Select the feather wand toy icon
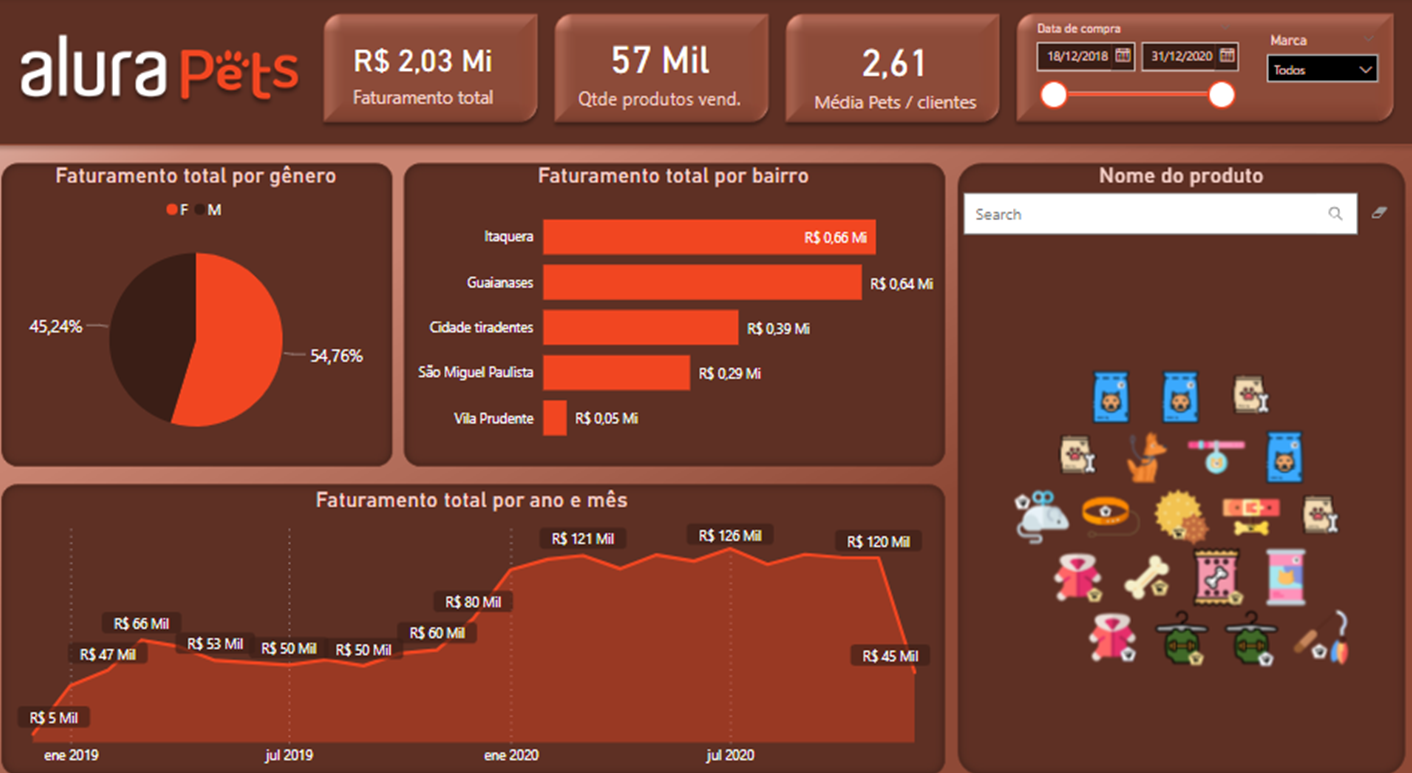The width and height of the screenshot is (1412, 773). pyautogui.click(x=1321, y=637)
